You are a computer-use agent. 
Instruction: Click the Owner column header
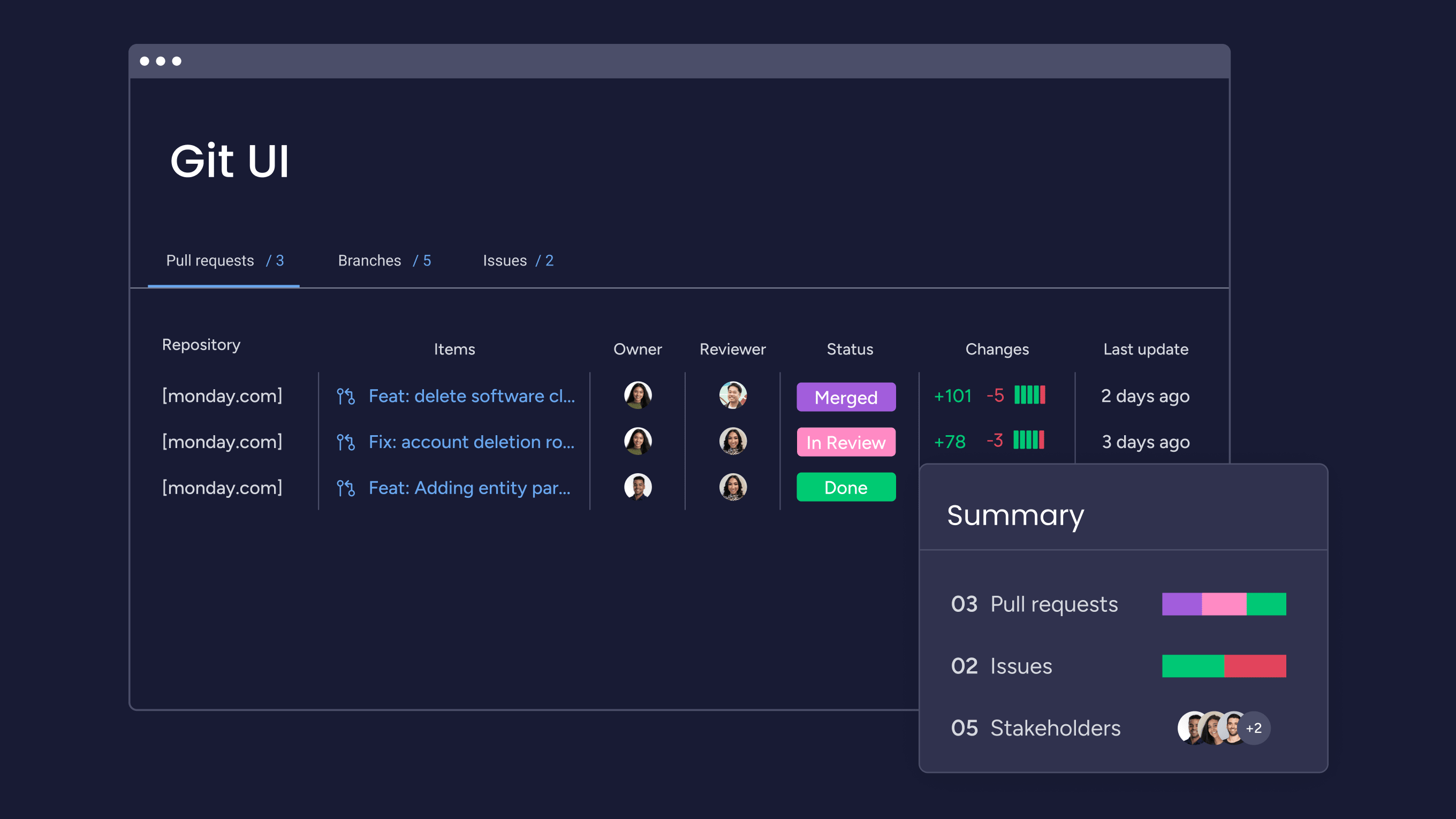[638, 350]
